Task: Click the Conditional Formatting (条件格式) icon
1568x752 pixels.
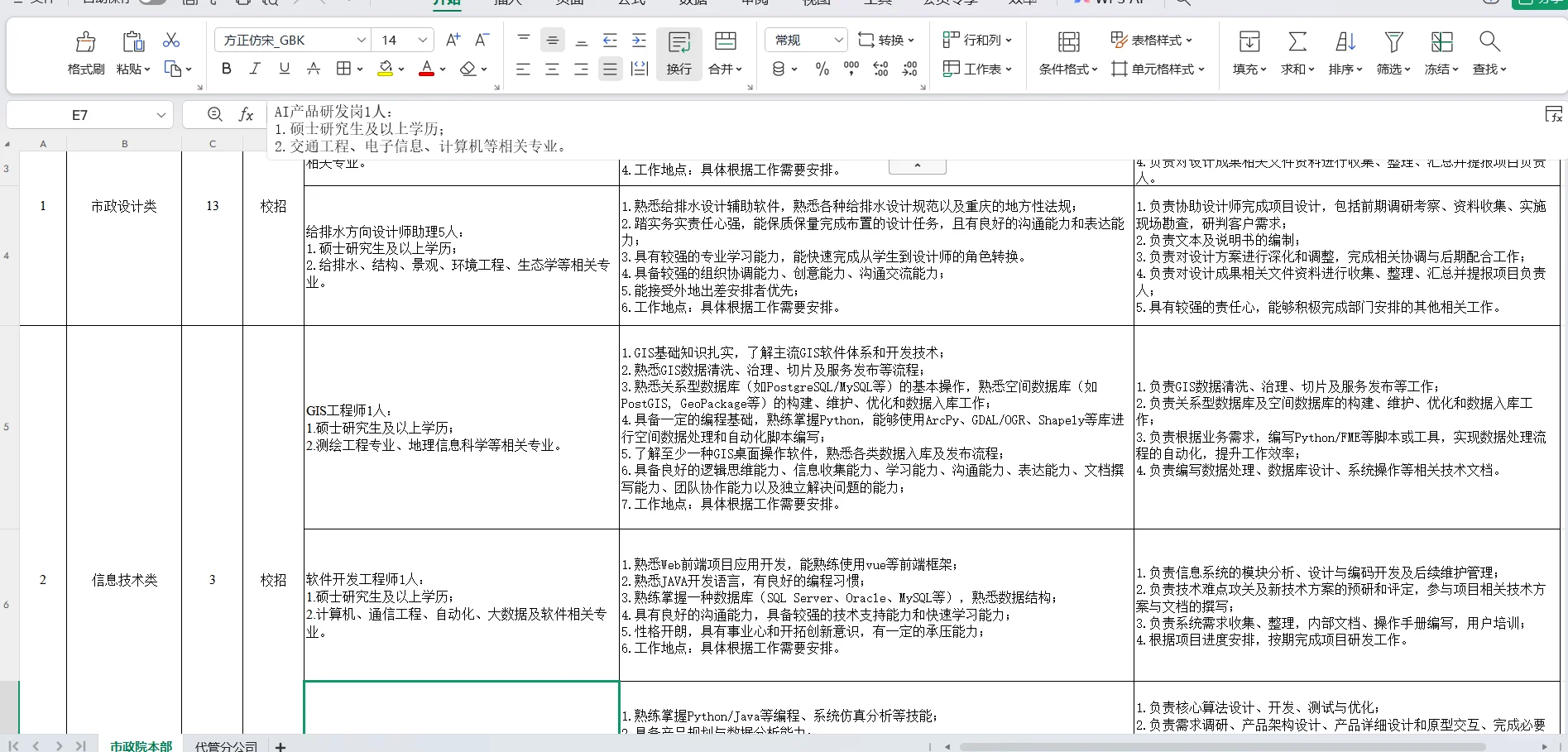Action: click(x=1068, y=41)
